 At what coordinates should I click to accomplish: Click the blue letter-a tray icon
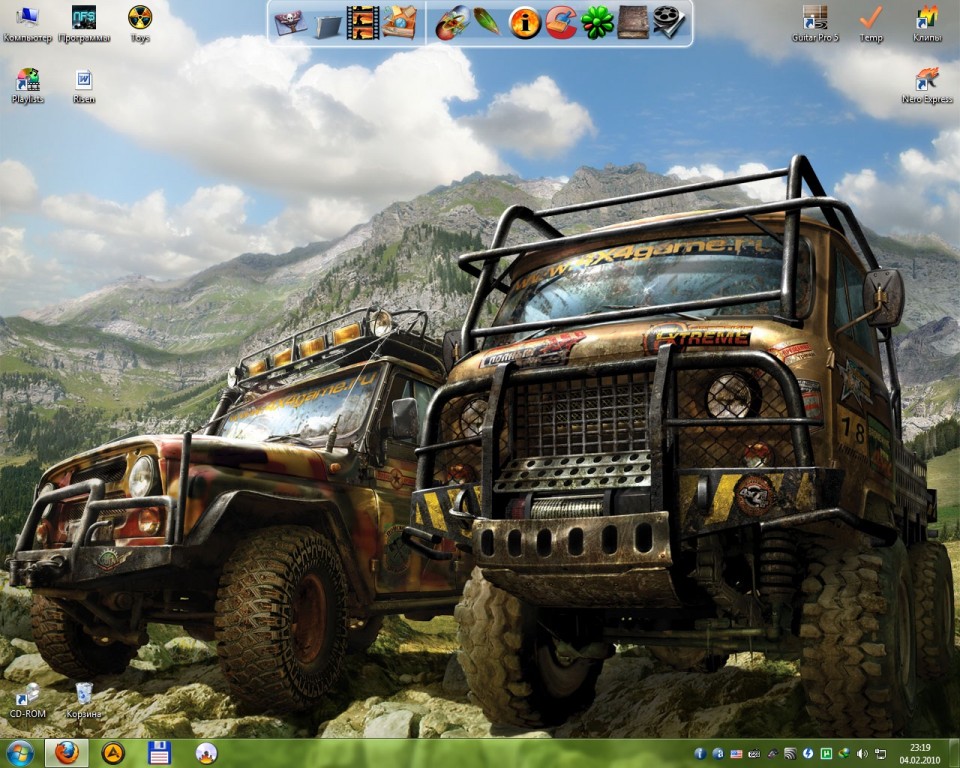coord(718,754)
